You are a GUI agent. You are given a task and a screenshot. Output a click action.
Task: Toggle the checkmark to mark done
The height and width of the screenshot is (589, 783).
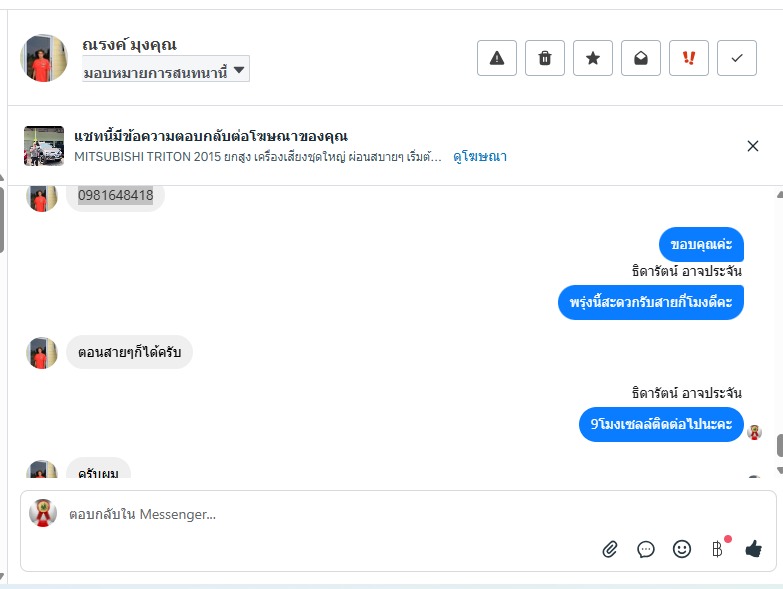pos(737,58)
